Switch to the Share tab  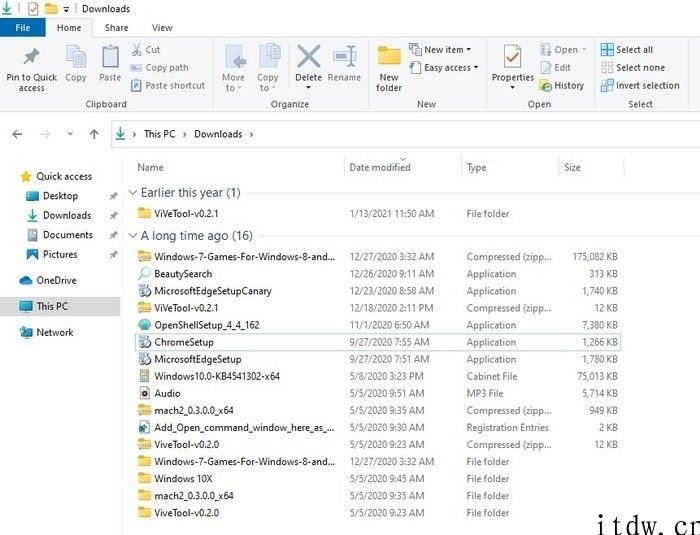[x=117, y=28]
